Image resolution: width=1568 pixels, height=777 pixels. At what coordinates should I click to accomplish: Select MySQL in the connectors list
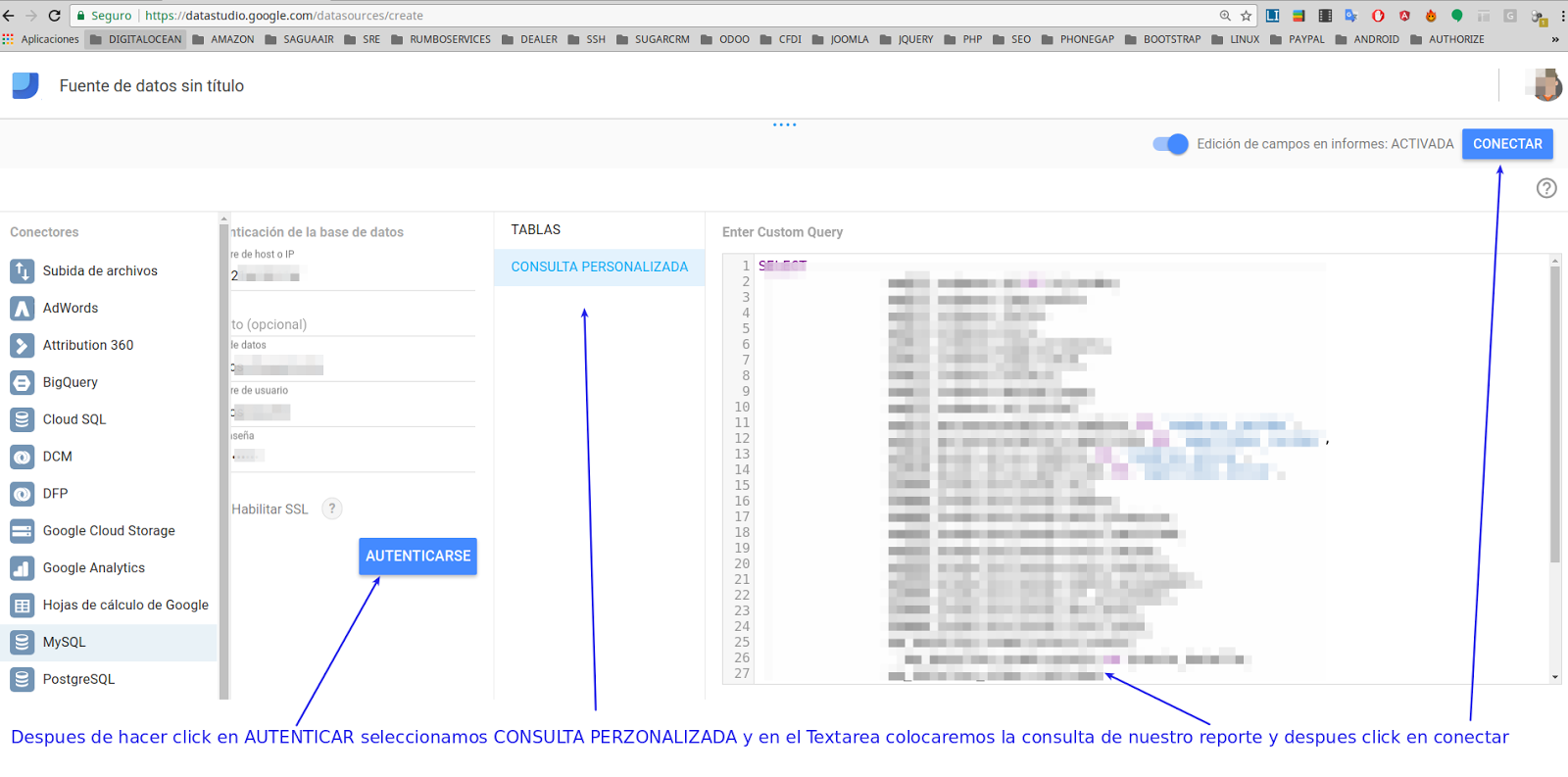point(109,643)
